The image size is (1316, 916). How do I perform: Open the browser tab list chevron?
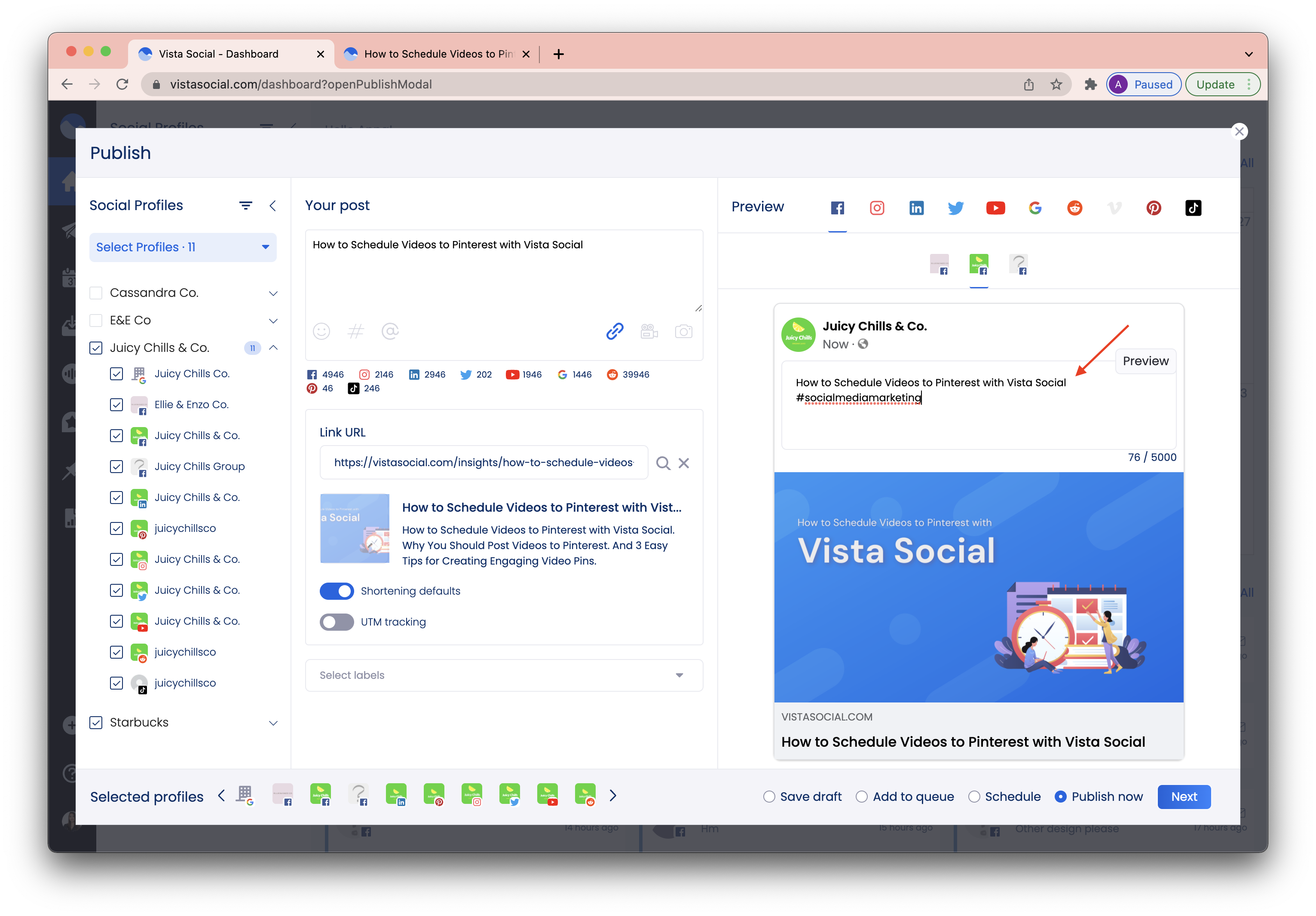pyautogui.click(x=1249, y=55)
